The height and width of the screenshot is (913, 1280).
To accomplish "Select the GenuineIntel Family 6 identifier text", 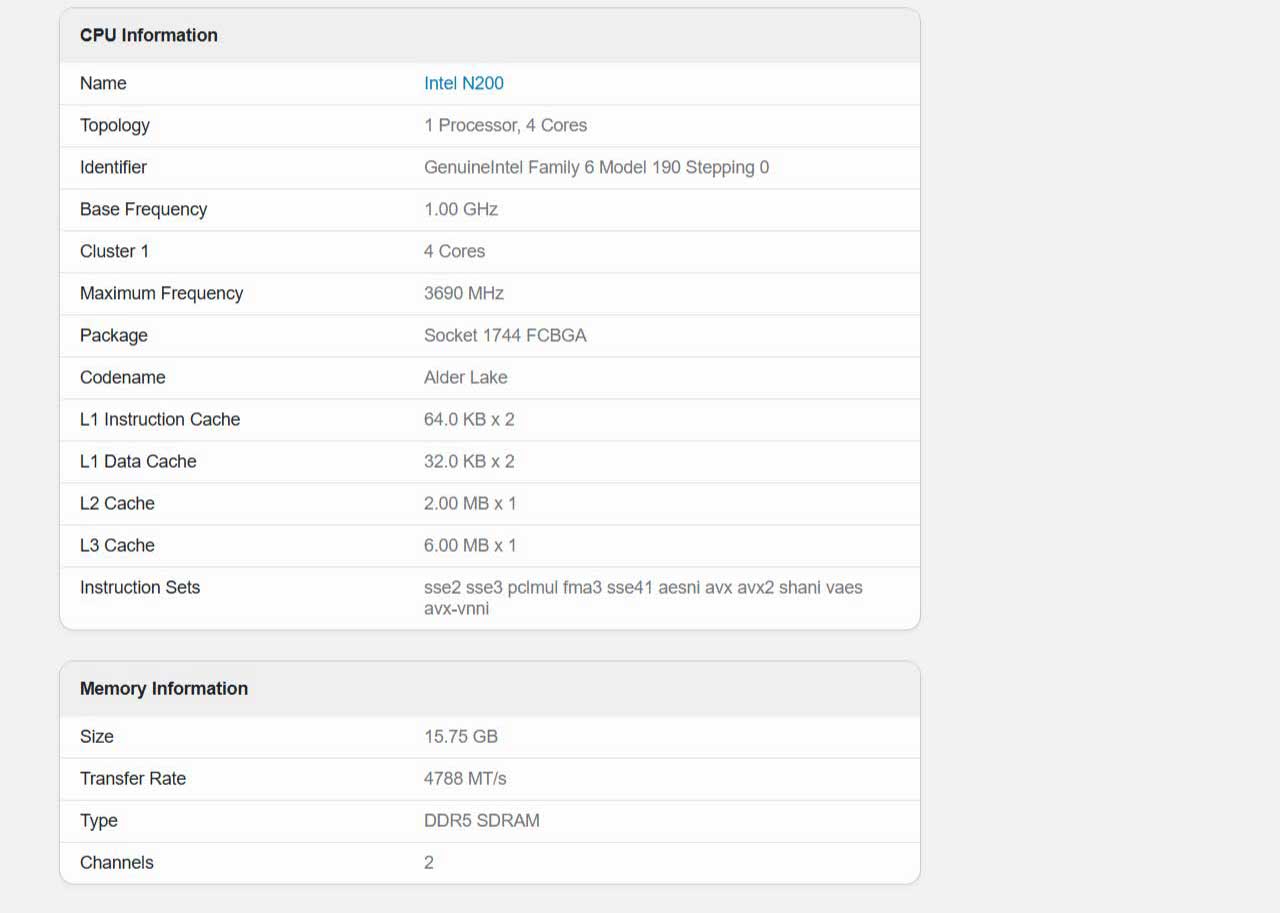I will (596, 167).
